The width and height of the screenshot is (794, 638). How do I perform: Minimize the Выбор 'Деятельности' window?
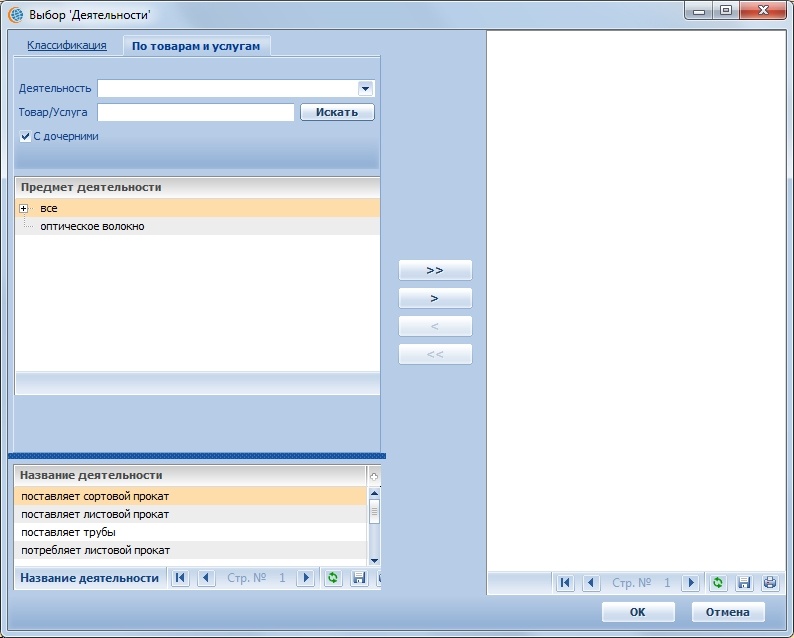pyautogui.click(x=699, y=11)
